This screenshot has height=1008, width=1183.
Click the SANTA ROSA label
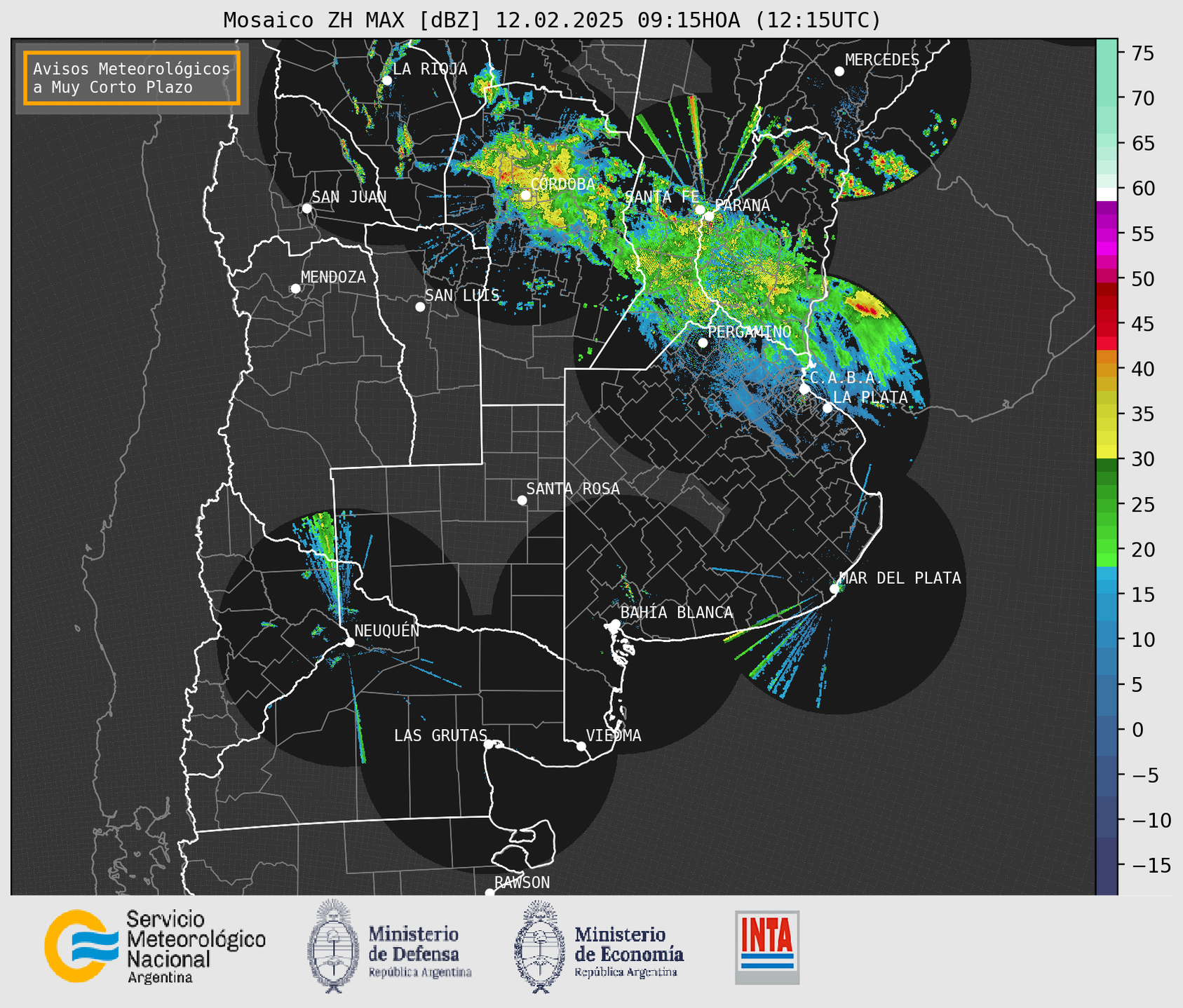[573, 489]
